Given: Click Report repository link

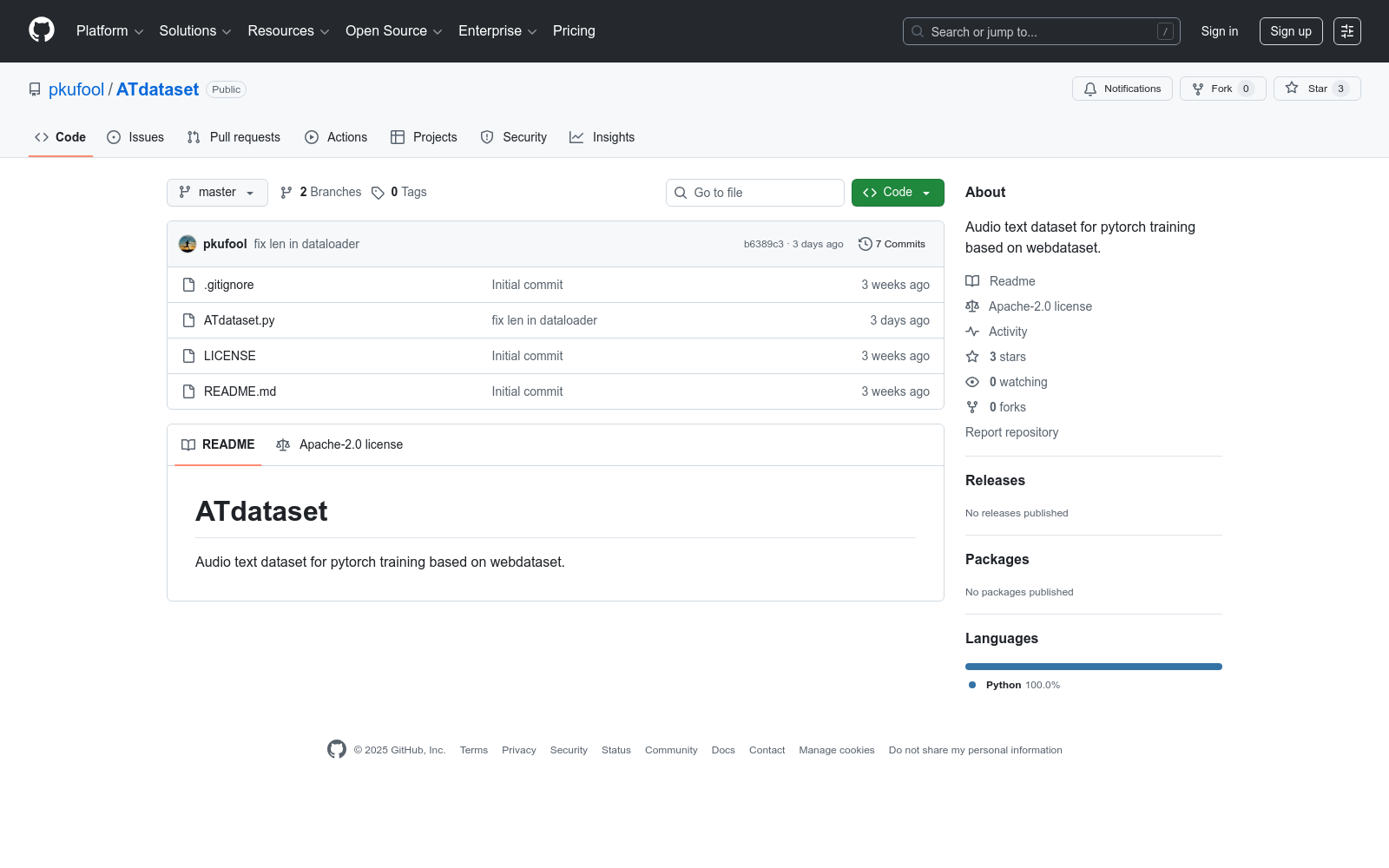Looking at the screenshot, I should tap(1011, 432).
